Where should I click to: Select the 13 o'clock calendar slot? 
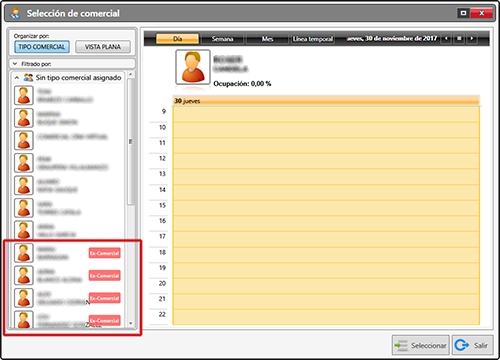coord(326,177)
